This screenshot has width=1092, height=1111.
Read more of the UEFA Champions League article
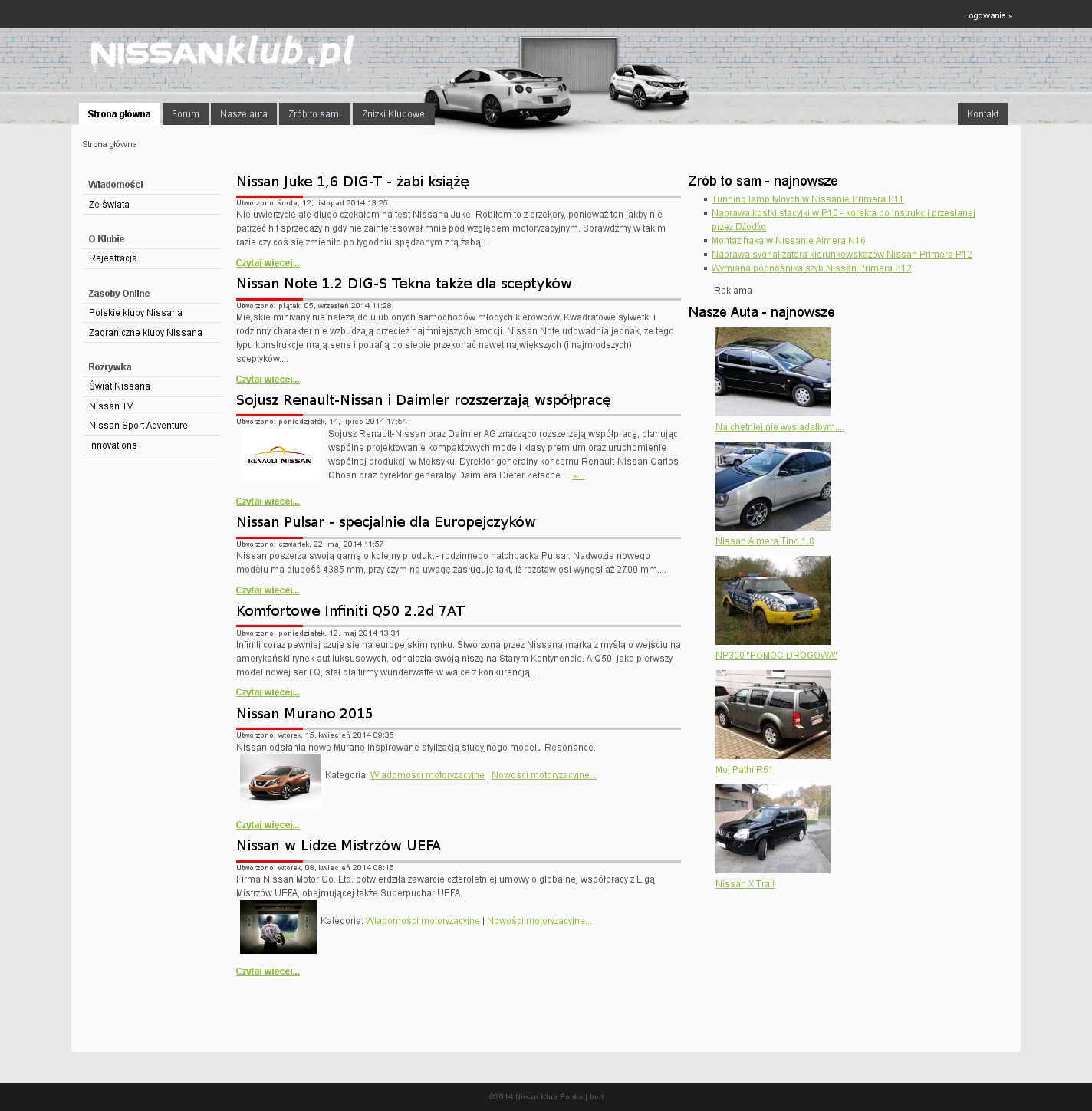coord(268,971)
